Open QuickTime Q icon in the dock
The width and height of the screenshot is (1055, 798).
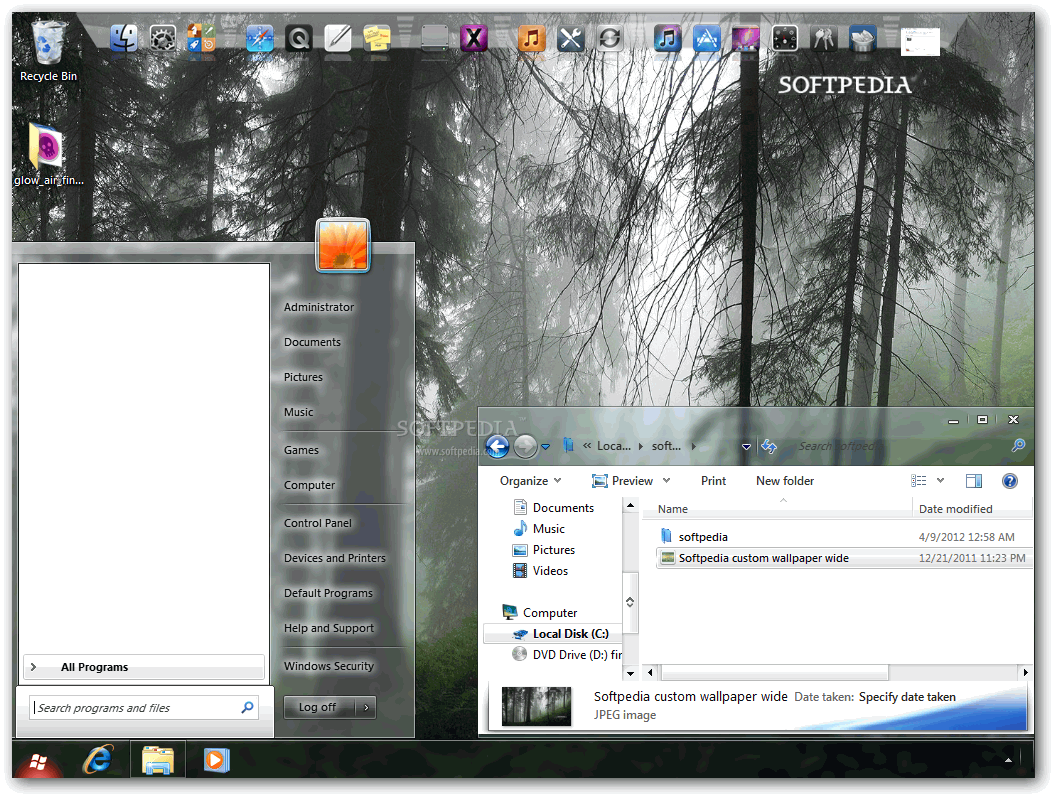click(x=299, y=38)
